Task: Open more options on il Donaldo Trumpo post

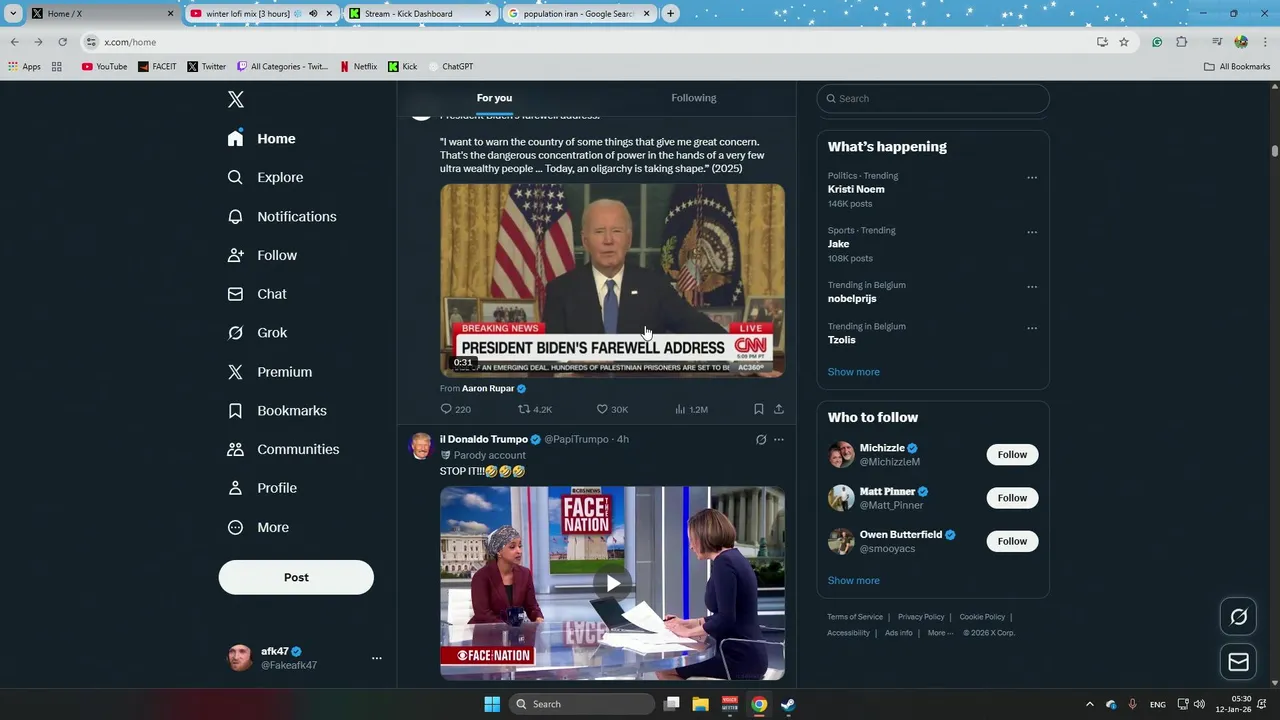Action: click(x=779, y=440)
